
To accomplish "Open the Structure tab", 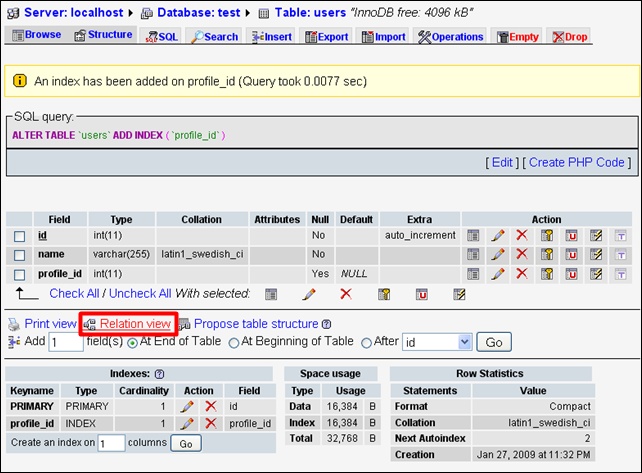I will [104, 35].
